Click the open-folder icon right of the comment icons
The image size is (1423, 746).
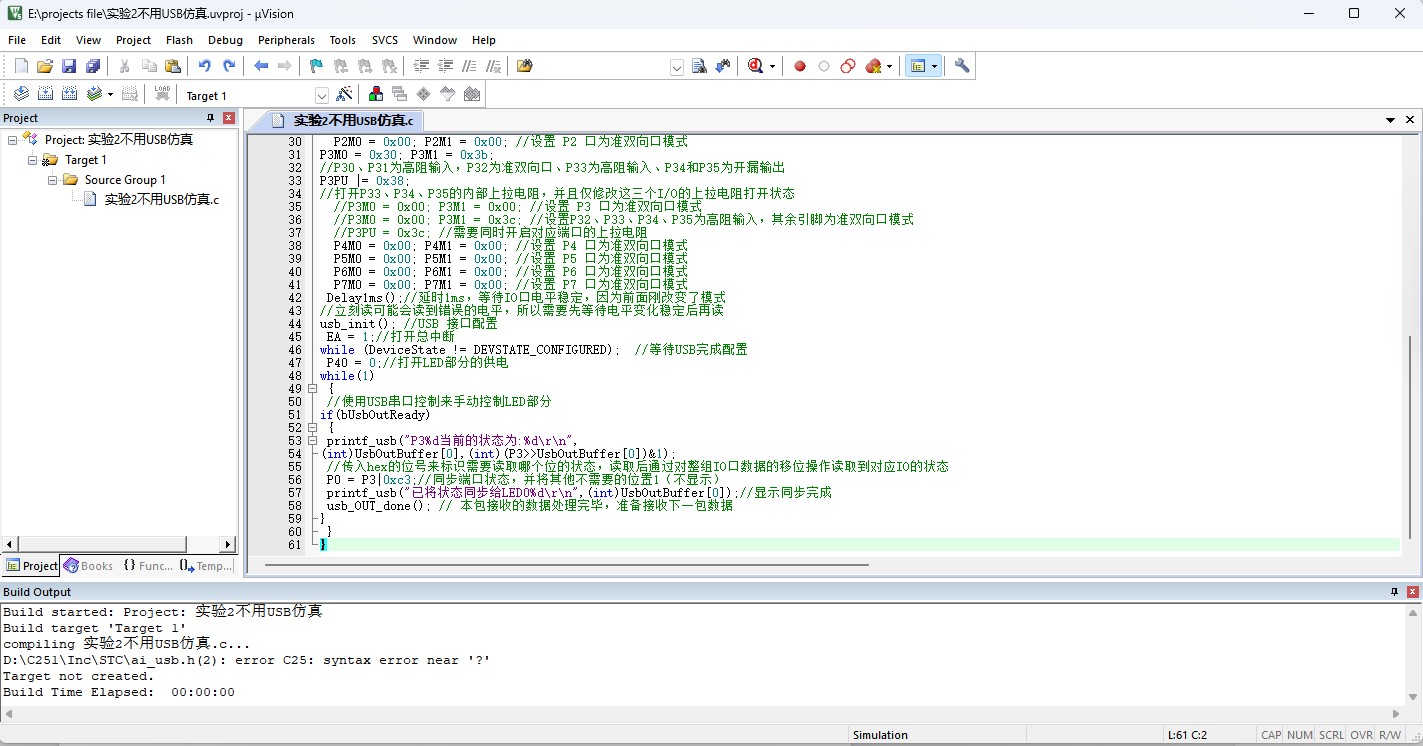coord(525,66)
